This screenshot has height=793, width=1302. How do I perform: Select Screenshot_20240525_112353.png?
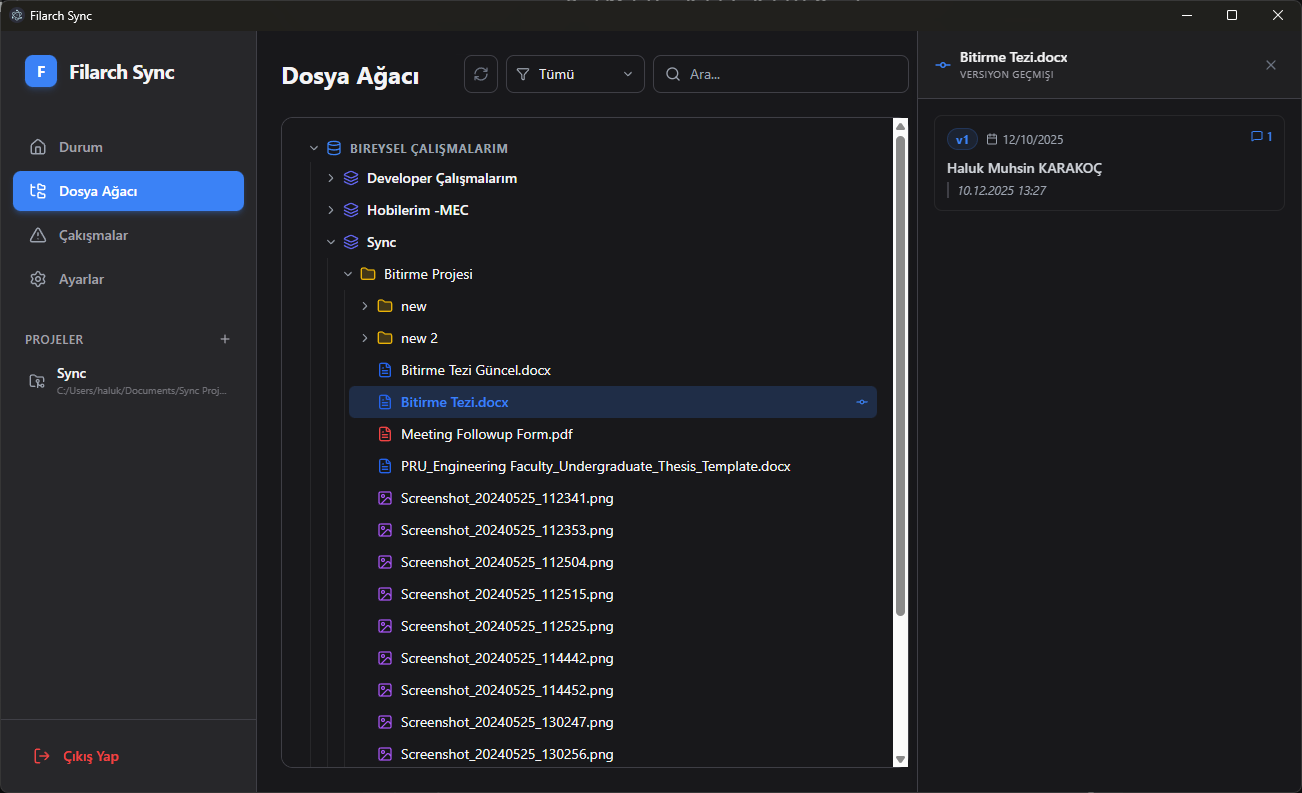coord(612,530)
